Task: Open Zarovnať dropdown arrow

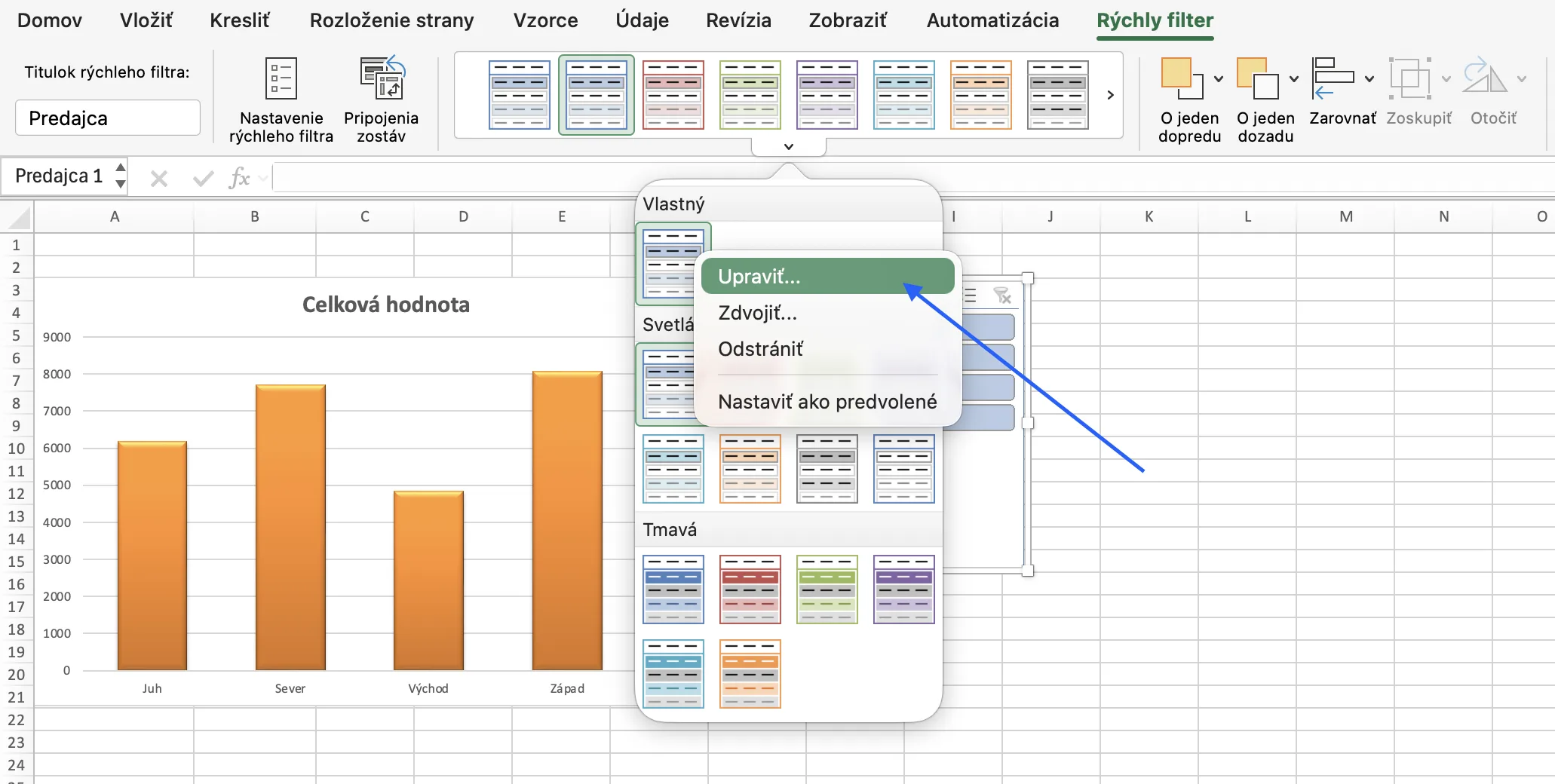Action: 1369,78
